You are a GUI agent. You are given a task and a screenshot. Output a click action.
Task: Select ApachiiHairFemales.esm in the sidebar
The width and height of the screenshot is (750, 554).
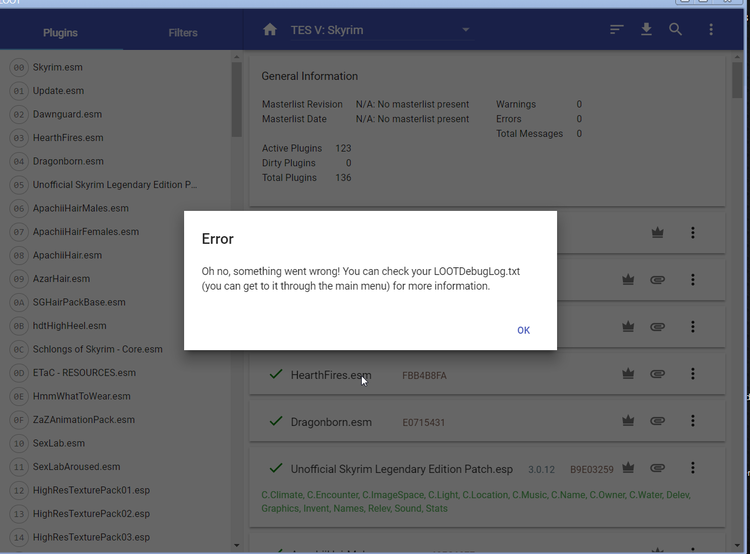[x=92, y=232]
